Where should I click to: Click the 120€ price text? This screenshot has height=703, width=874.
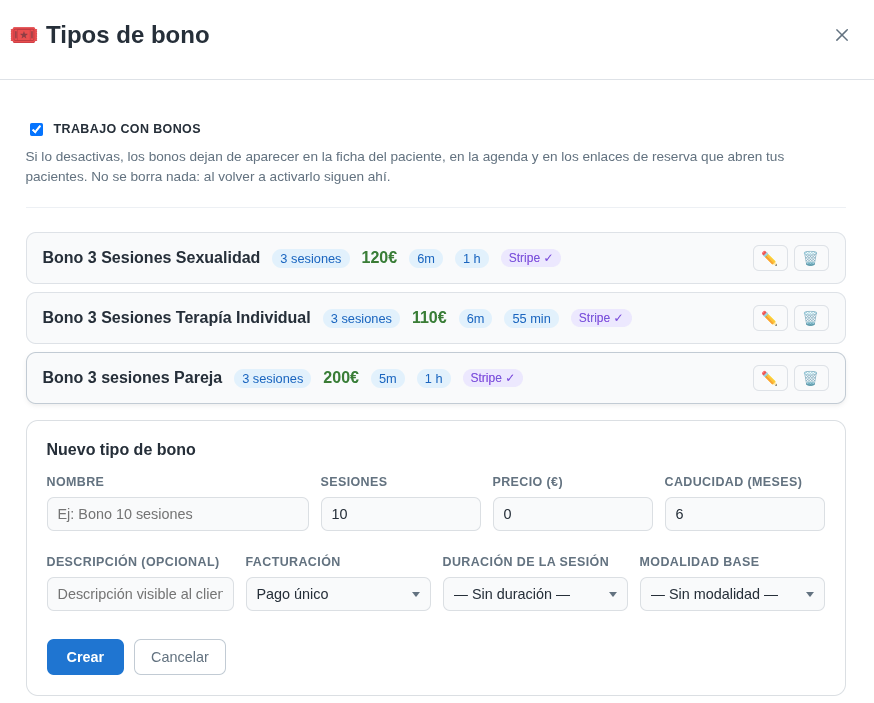[x=379, y=258]
